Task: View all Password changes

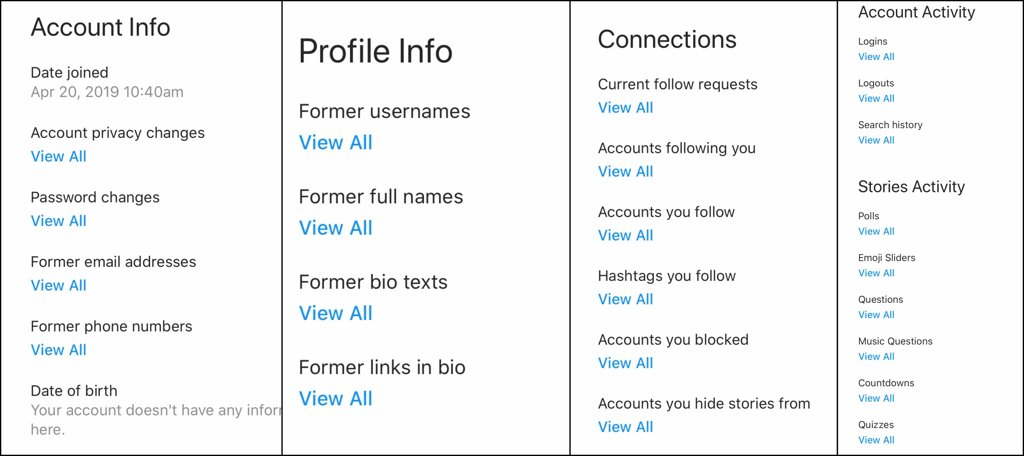Action: click(x=58, y=221)
